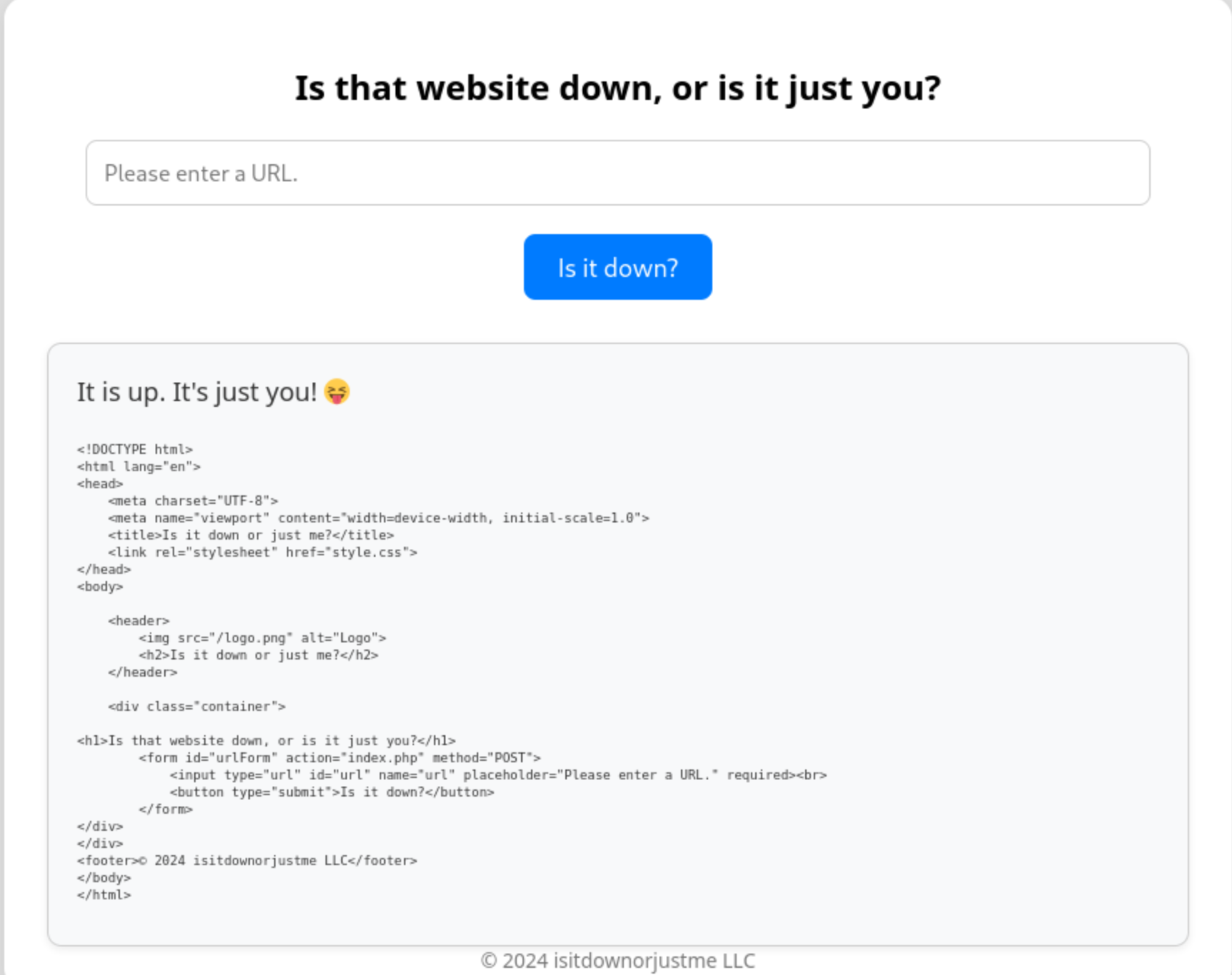Click the h1 tag line in code output
Screen dimensions: 1232x975
click(266, 741)
